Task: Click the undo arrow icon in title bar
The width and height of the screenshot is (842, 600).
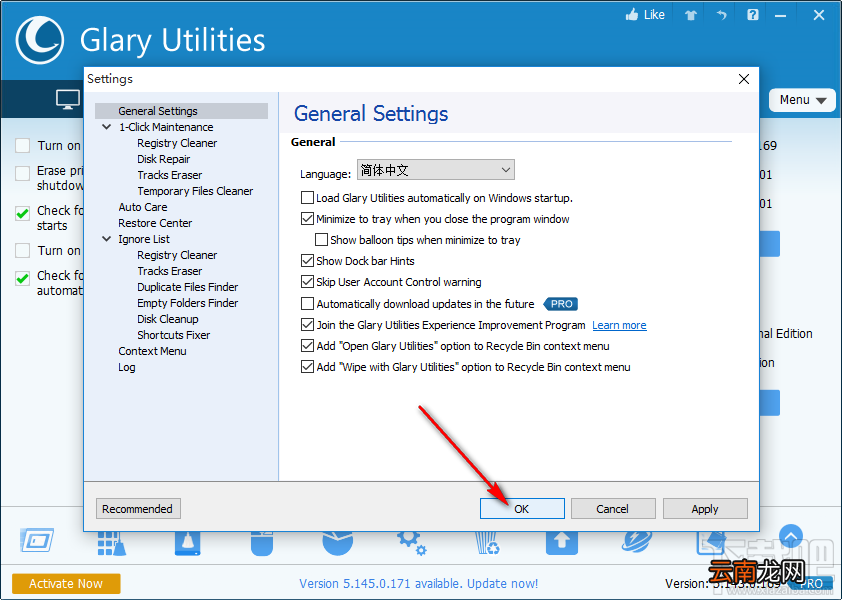Action: coord(721,15)
